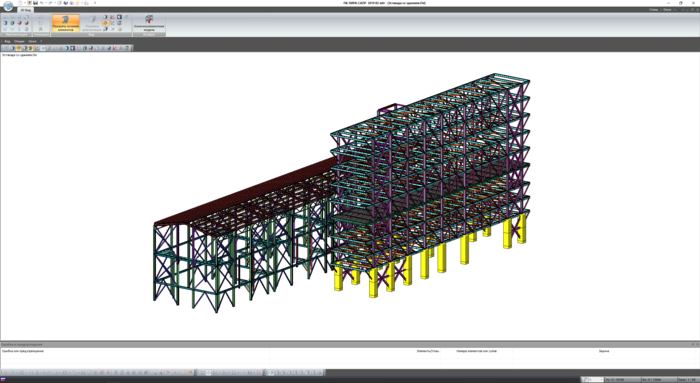Open the Конечноэлементная модель ribbon button
The image size is (700, 383).
point(149,23)
